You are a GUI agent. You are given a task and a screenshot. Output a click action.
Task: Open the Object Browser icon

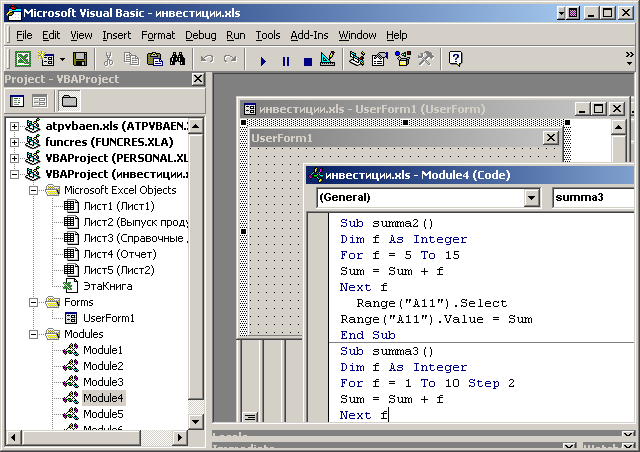pos(403,59)
